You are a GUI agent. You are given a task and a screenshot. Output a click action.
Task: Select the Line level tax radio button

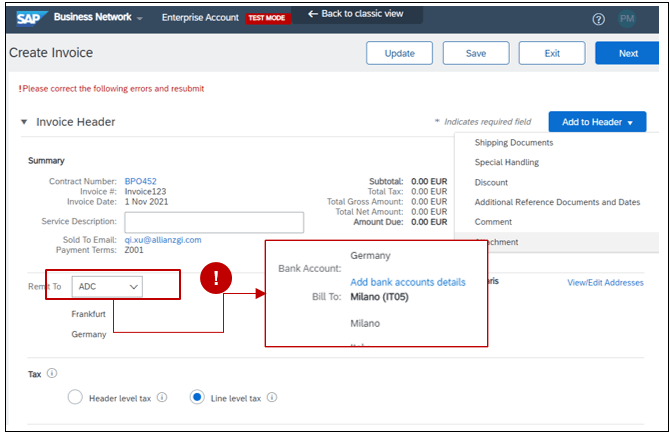tap(197, 397)
